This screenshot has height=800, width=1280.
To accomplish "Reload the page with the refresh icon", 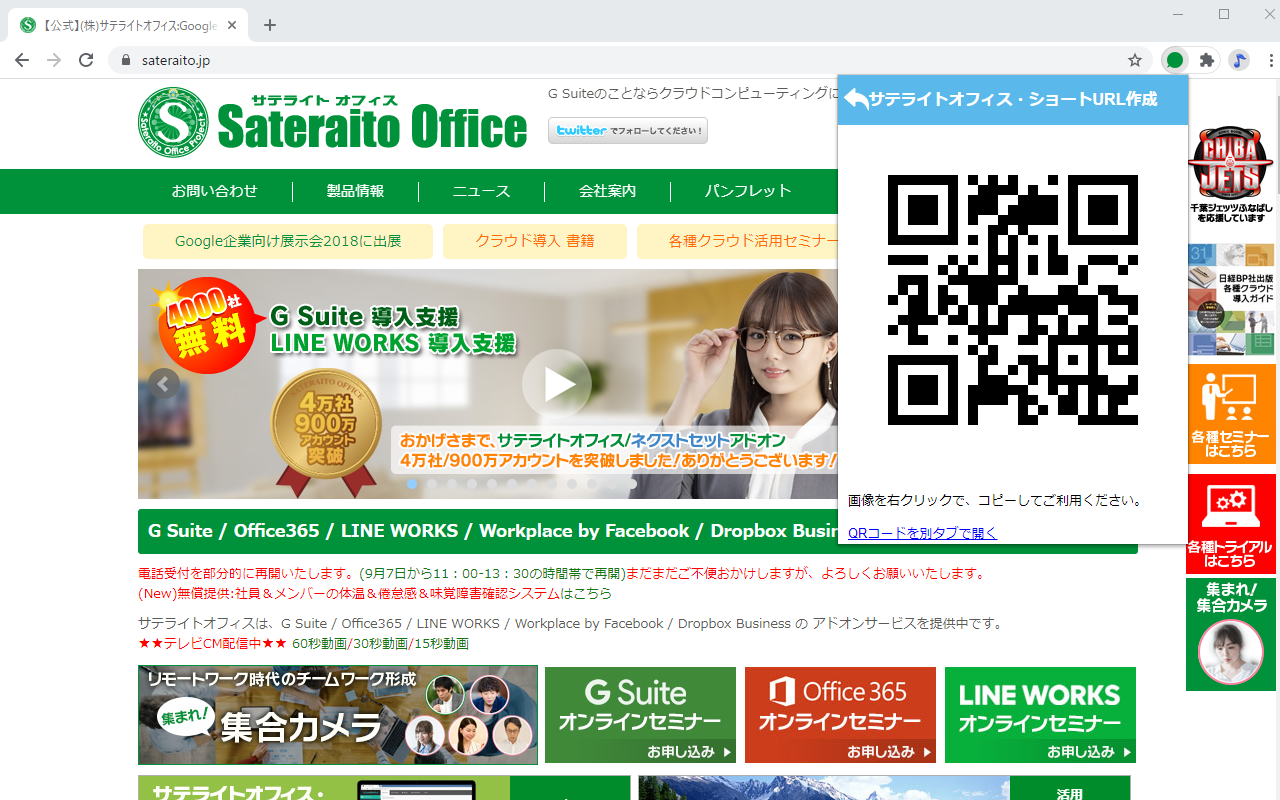I will click(x=86, y=60).
